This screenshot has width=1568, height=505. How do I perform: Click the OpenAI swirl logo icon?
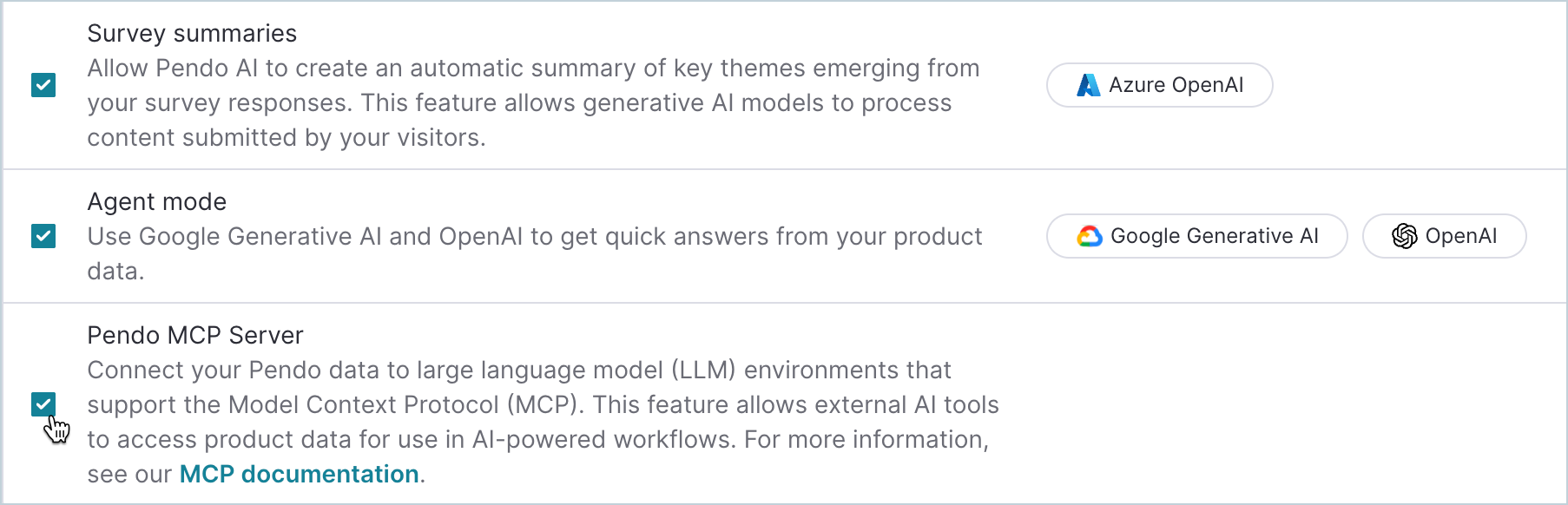(1404, 236)
